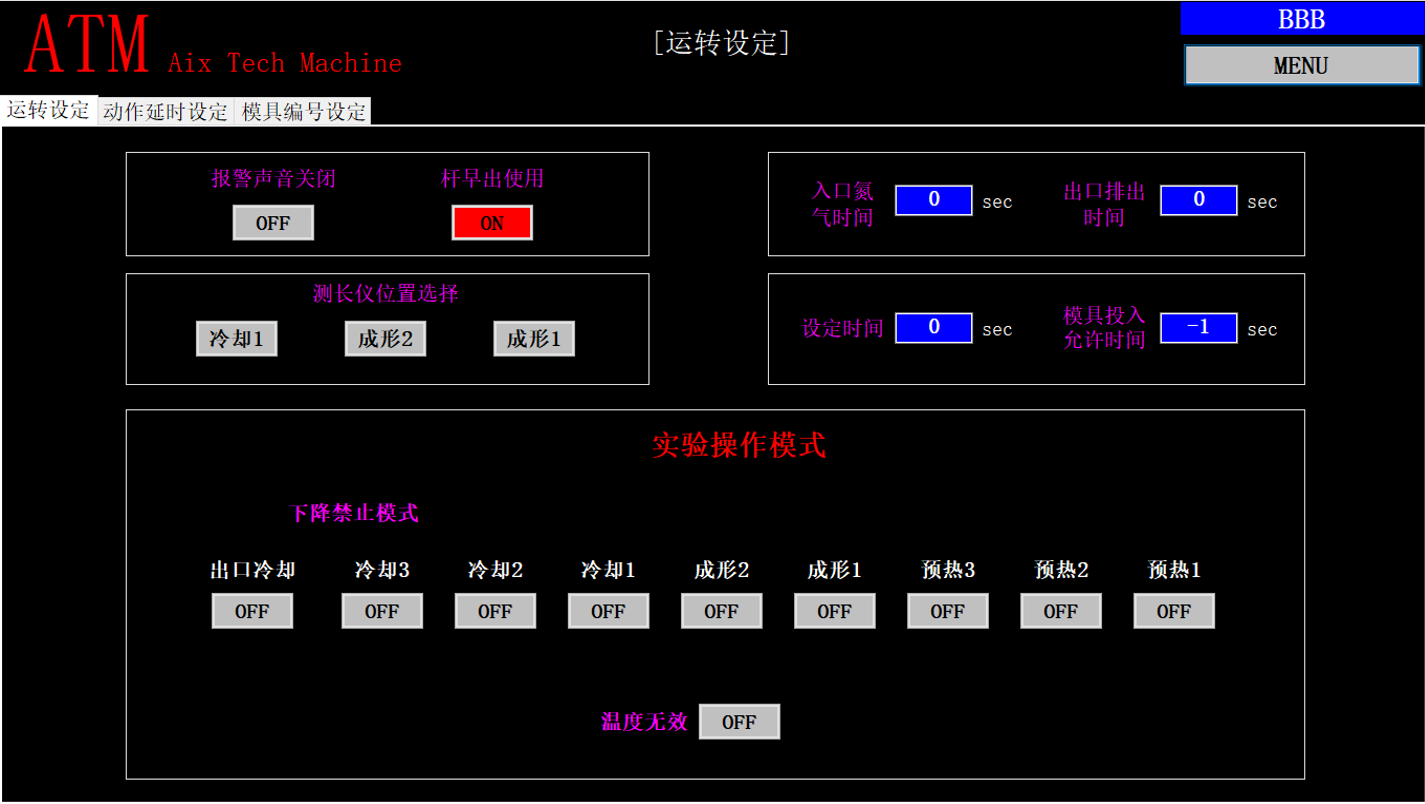The height and width of the screenshot is (804, 1425).
Task: Toggle 冷却2 descent prohibit mode
Action: pos(494,610)
